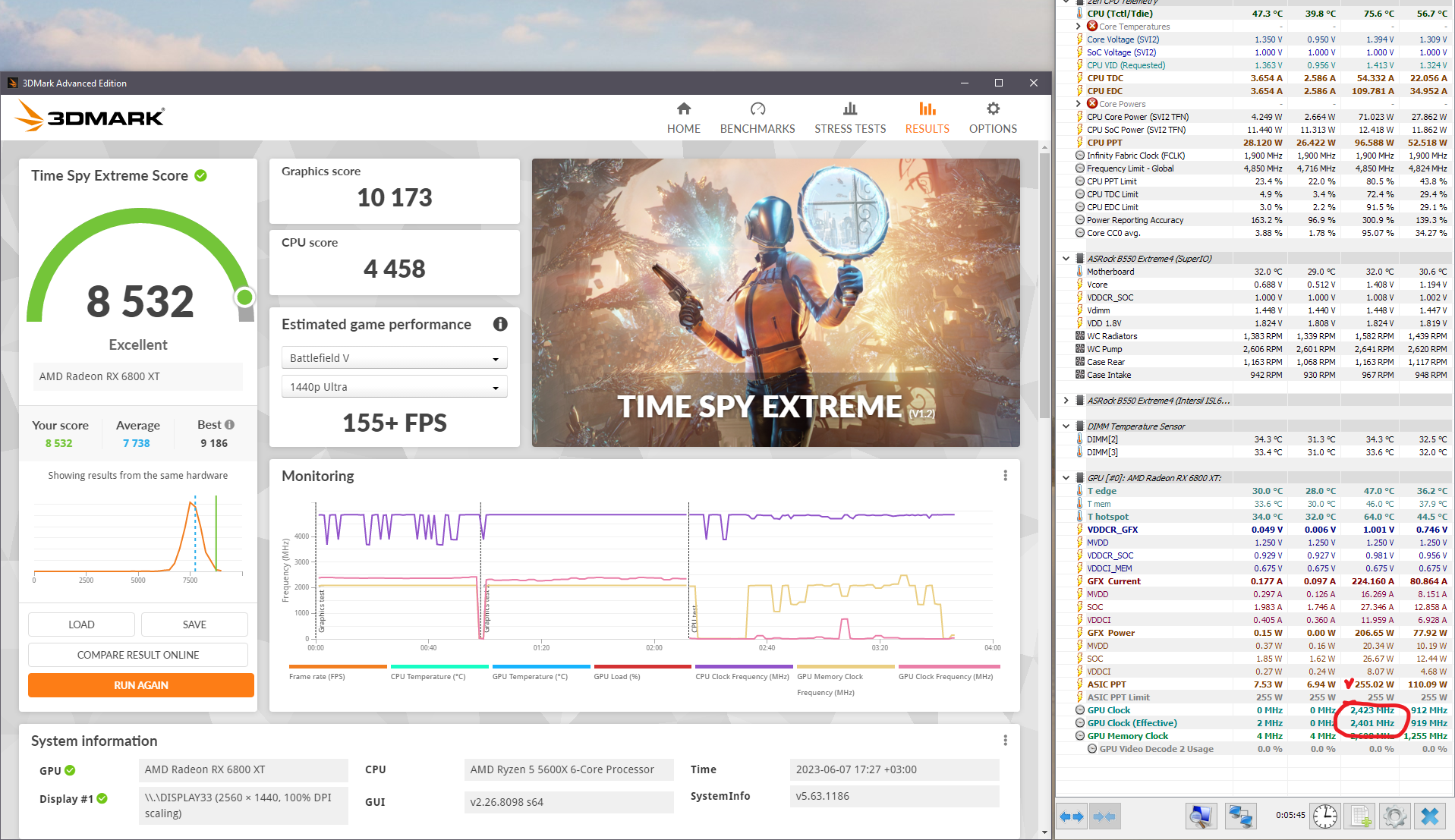Click the green valid-score check beside Time Spy Extreme Score
Viewport: 1455px width, 840px height.
point(200,175)
